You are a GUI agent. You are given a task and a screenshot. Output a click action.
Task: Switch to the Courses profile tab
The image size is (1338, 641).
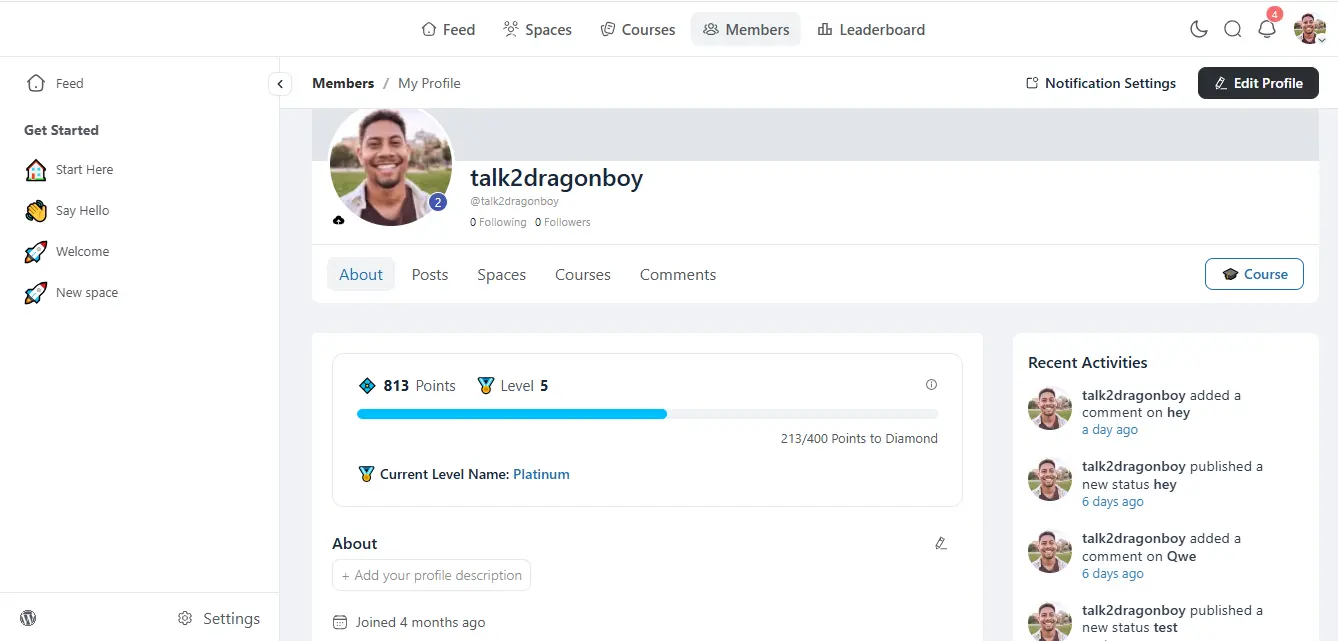tap(583, 274)
